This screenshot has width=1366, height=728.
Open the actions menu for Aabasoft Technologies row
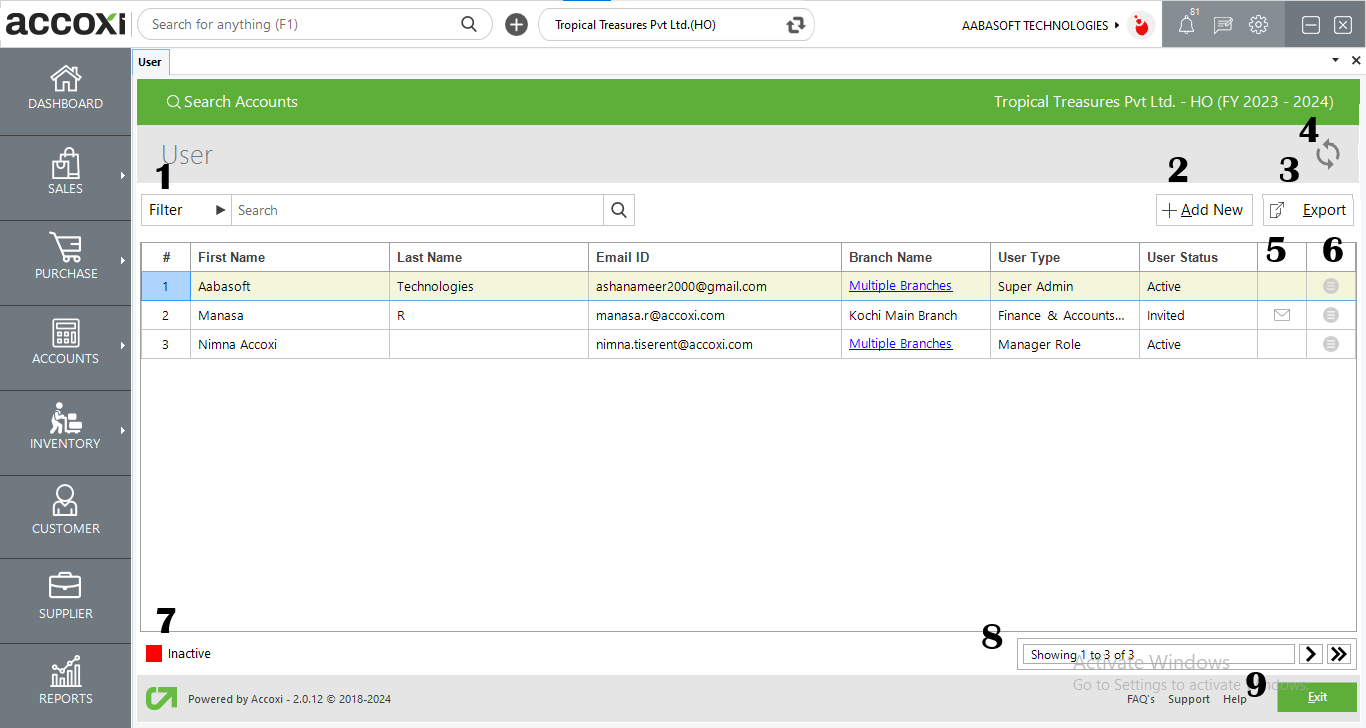point(1330,286)
